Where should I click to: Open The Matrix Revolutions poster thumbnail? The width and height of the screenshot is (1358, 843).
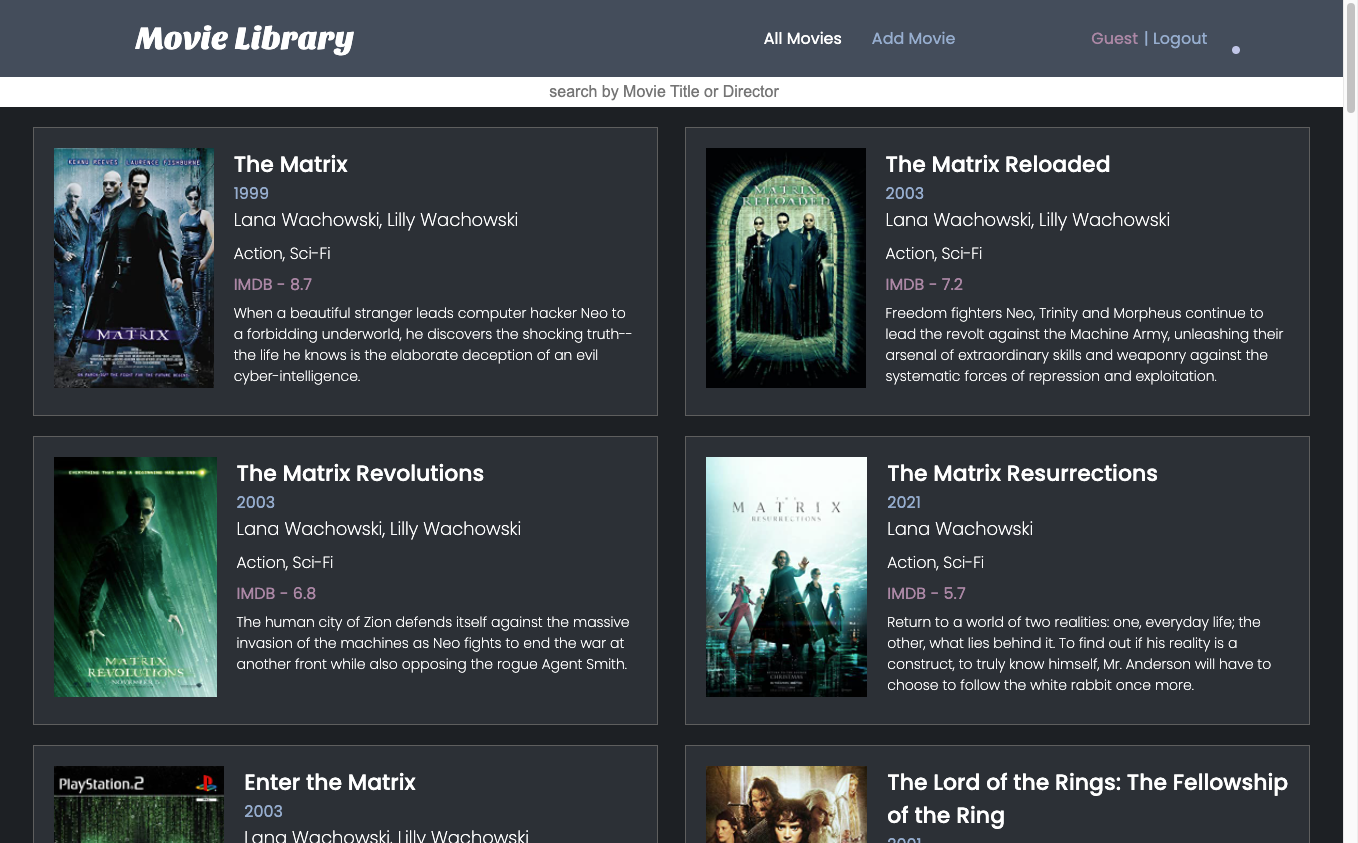[135, 577]
